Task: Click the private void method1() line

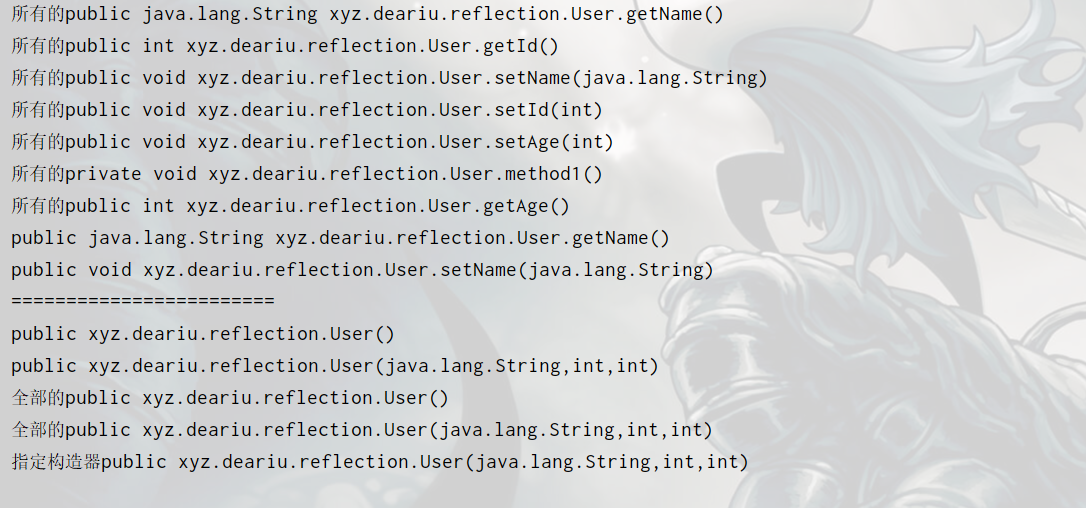Action: point(307,174)
